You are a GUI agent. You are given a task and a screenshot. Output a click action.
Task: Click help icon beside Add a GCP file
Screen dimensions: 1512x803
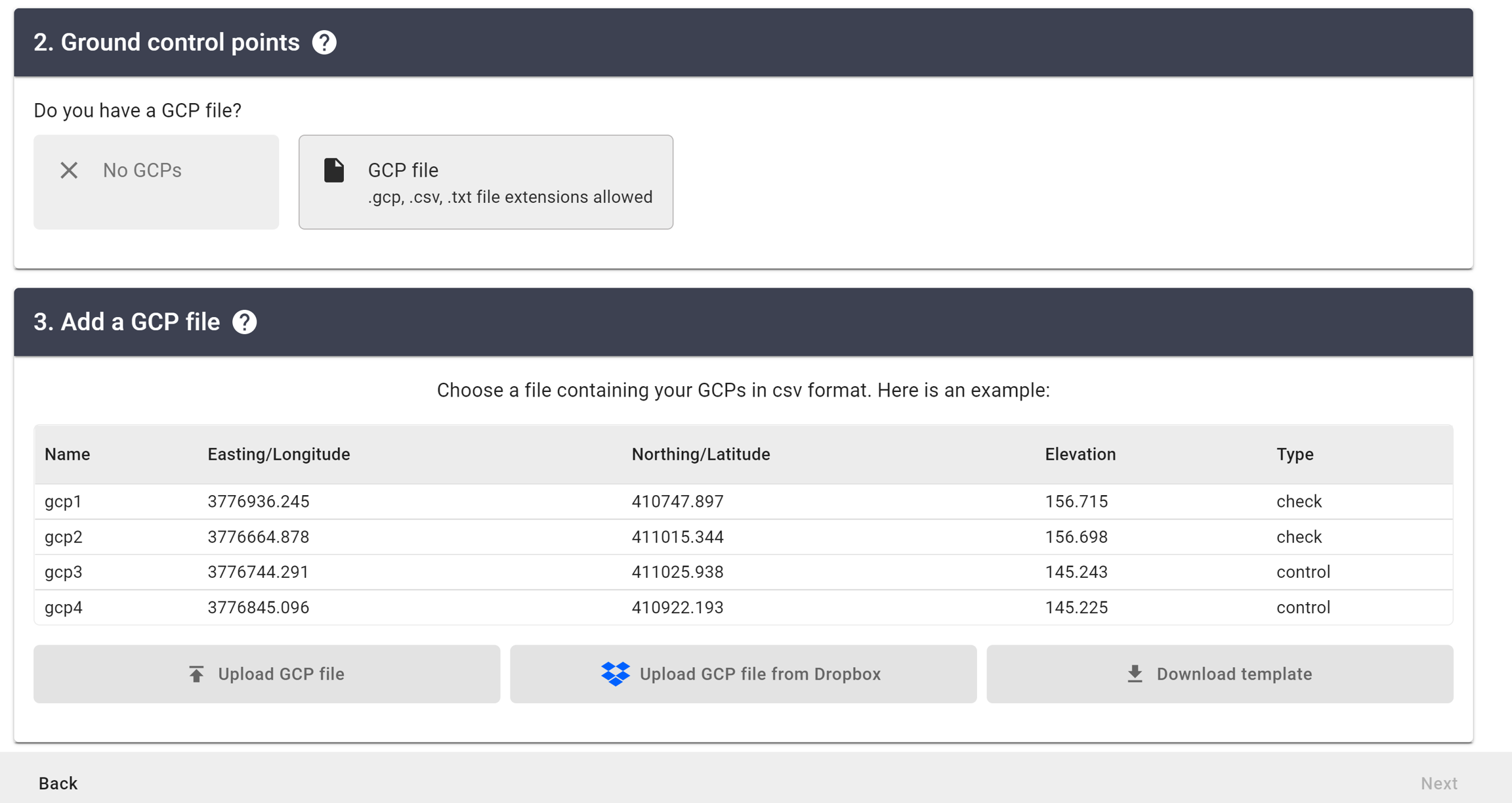point(245,322)
